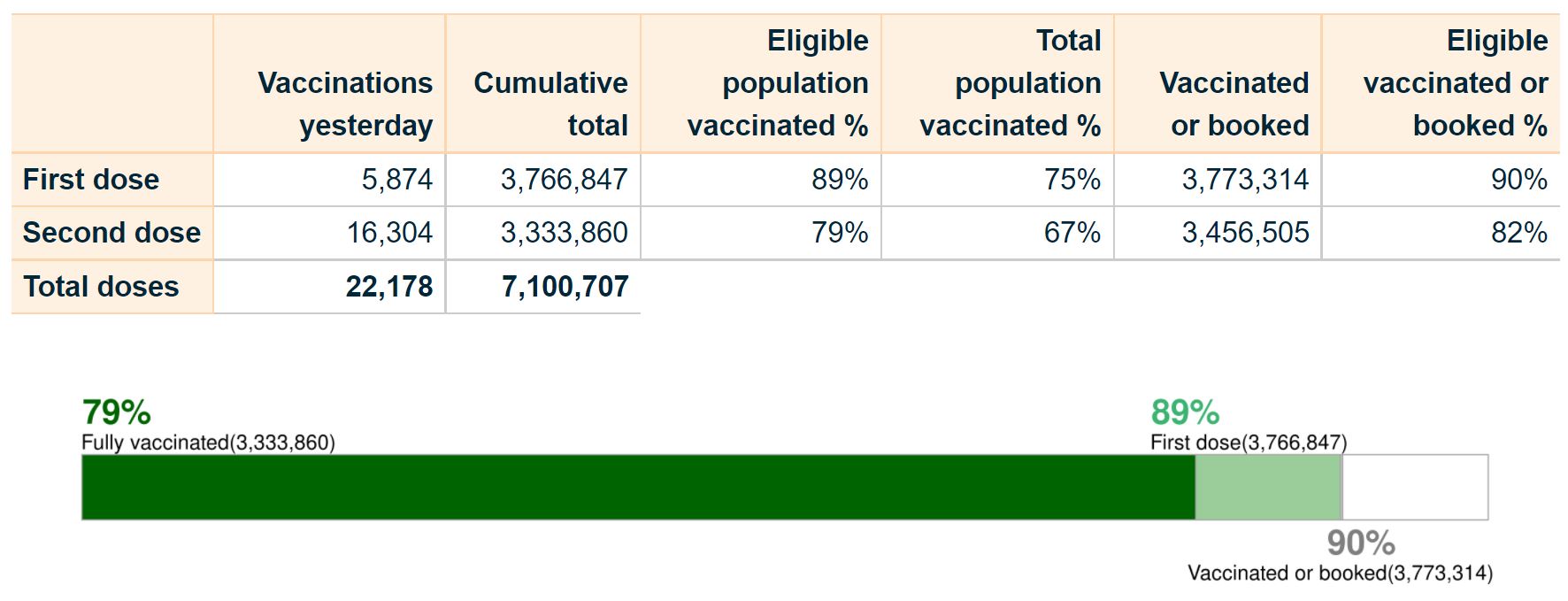Select the Eligible vaccinated or booked % header
This screenshot has width=1568, height=601.
click(x=1455, y=83)
